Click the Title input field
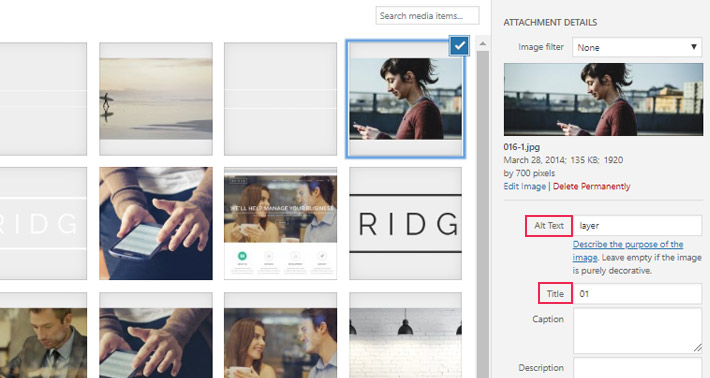Viewport: 710px width, 378px height. (637, 294)
